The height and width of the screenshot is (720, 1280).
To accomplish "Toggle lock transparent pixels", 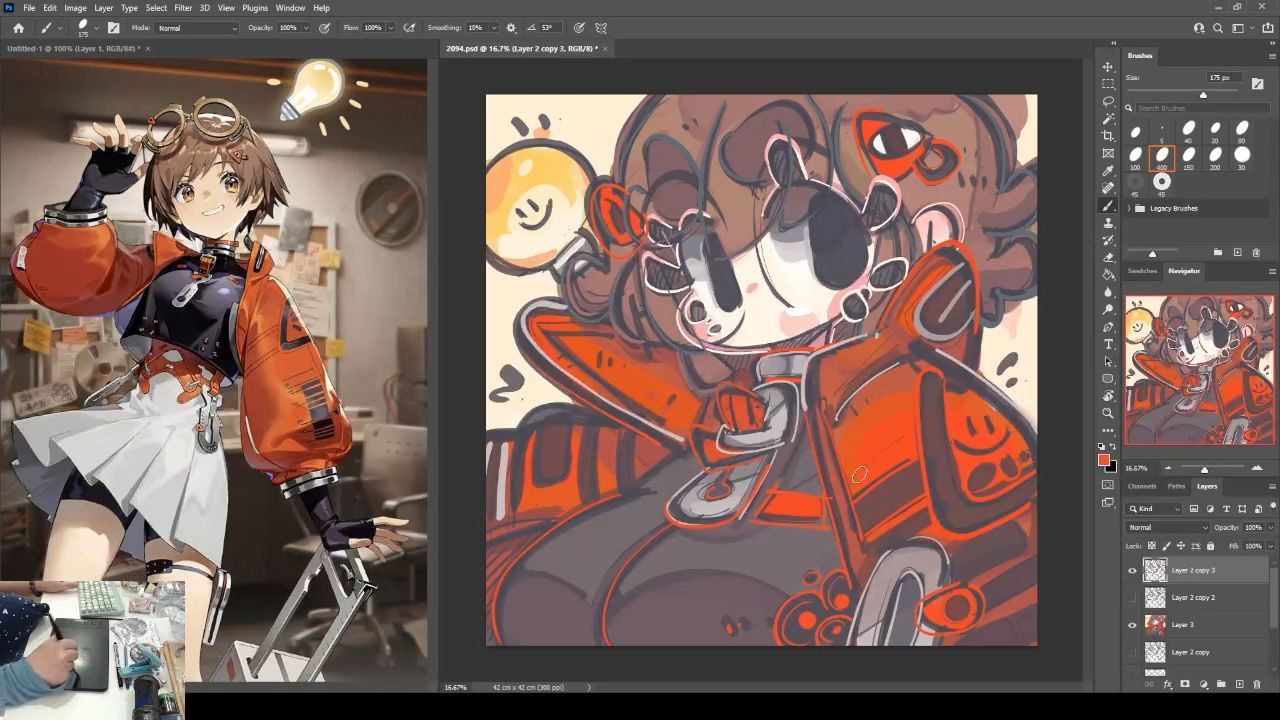I will point(1151,546).
